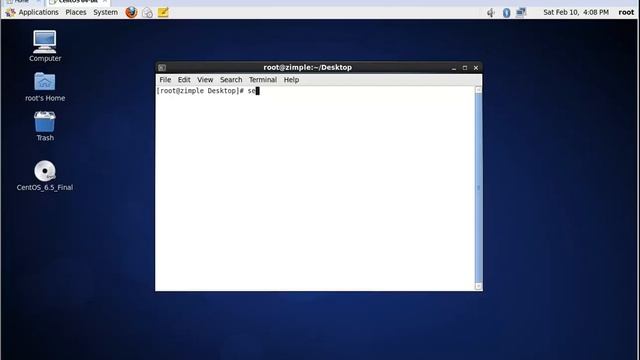Open the terminal File menu

165,80
